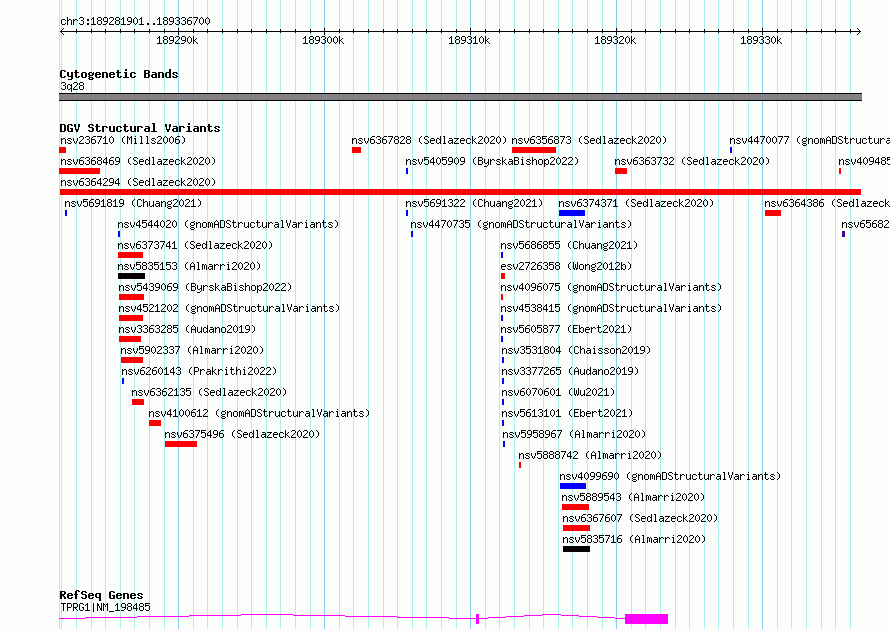890x629 pixels.
Task: Click the Cytogenetic Bands track heading
Action: point(119,74)
